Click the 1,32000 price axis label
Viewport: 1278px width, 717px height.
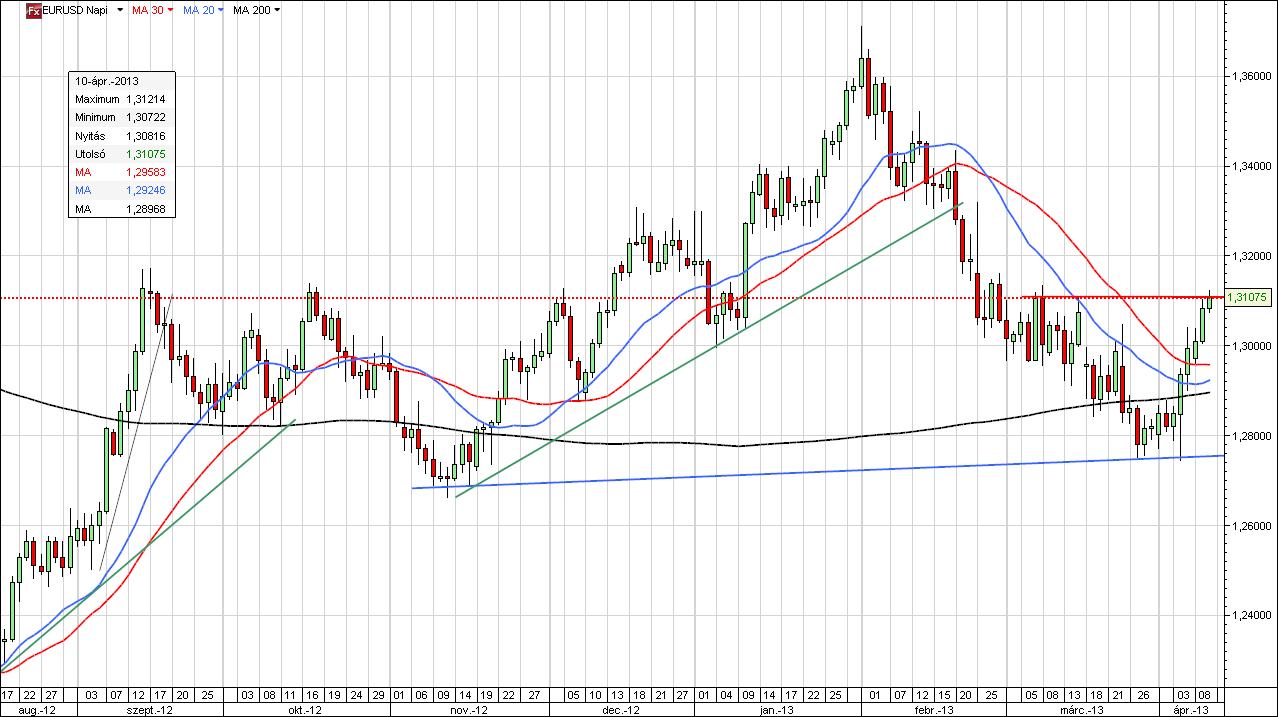(x=1252, y=256)
